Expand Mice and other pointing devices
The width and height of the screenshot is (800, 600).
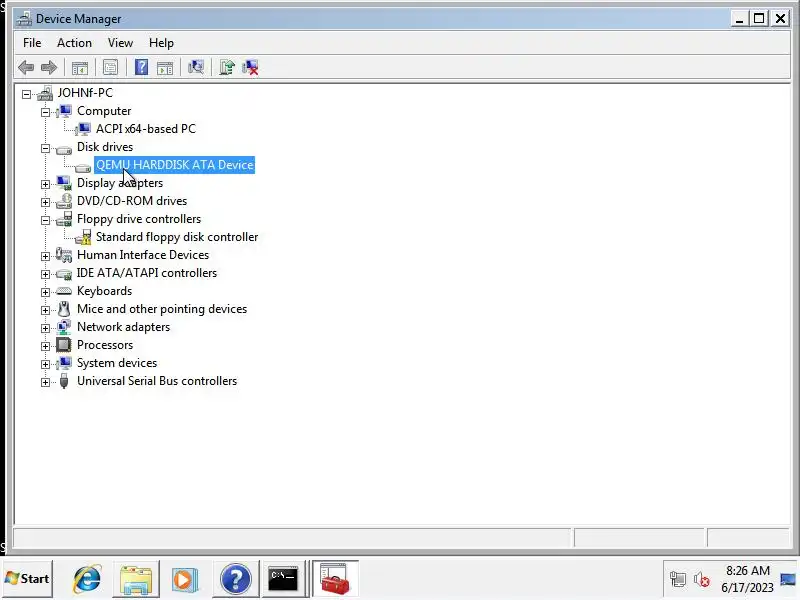[x=45, y=310]
